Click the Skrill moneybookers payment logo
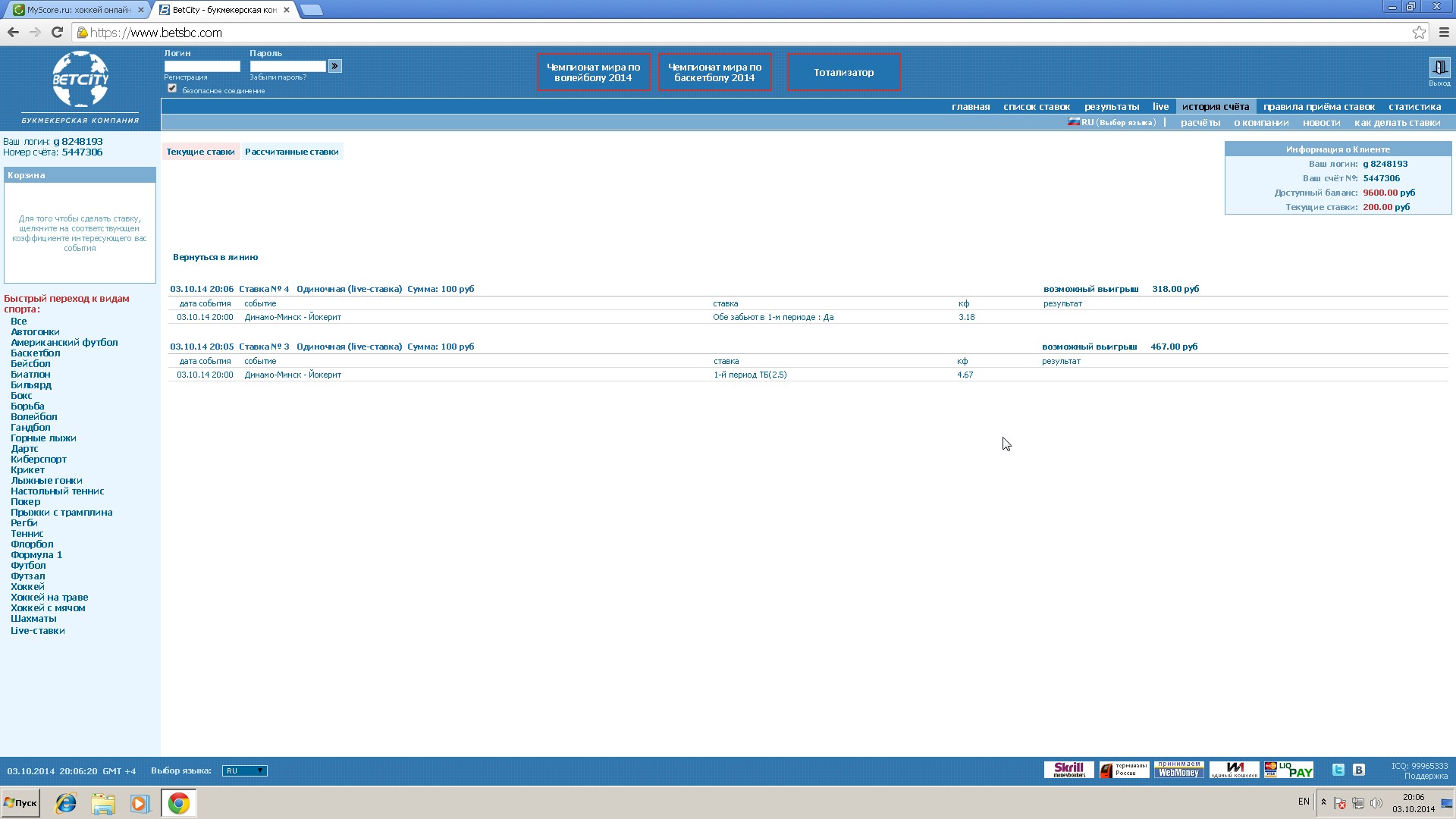Image resolution: width=1456 pixels, height=819 pixels. tap(1068, 770)
